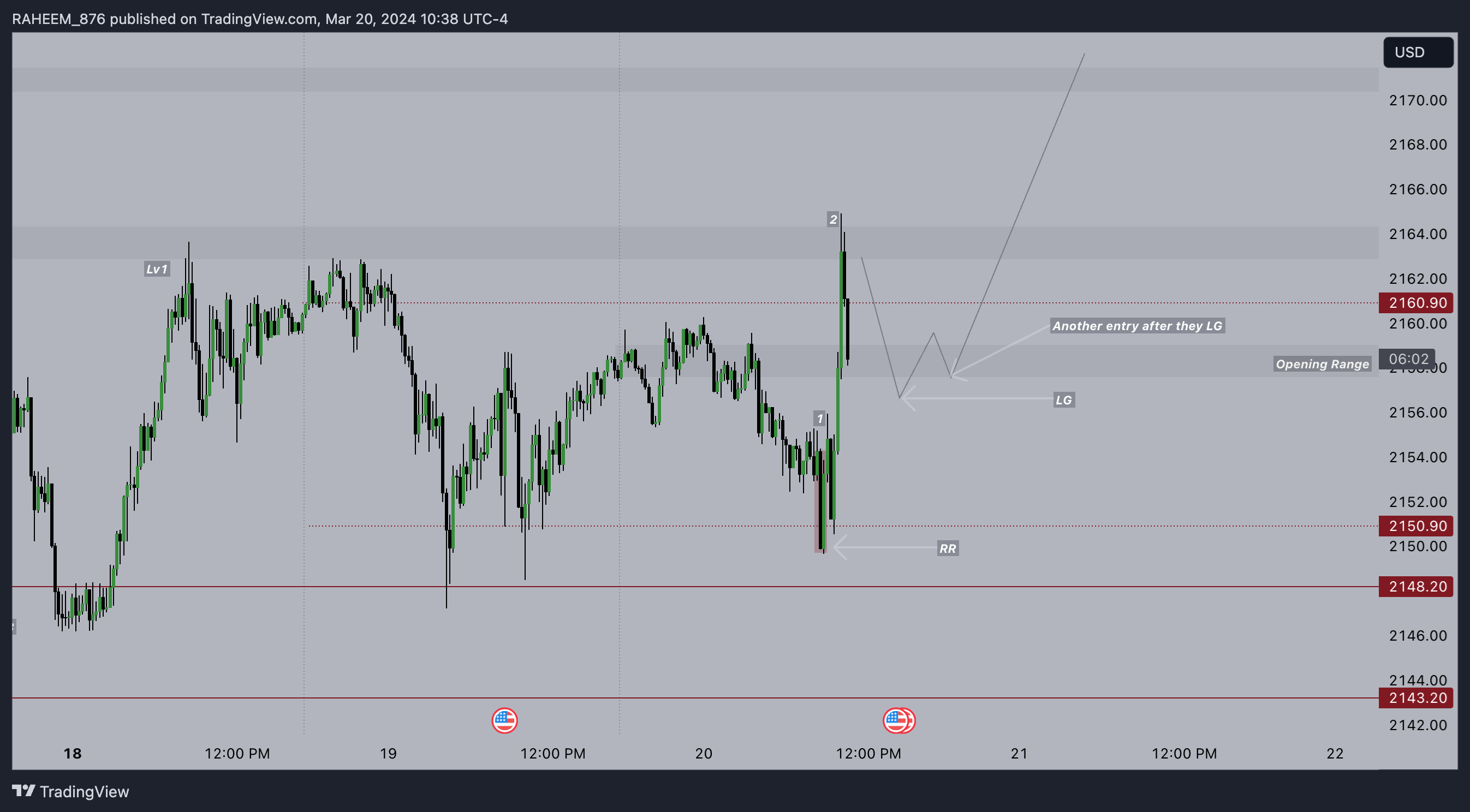
Task: Click the 2156.00 price axis label
Action: (x=1418, y=412)
